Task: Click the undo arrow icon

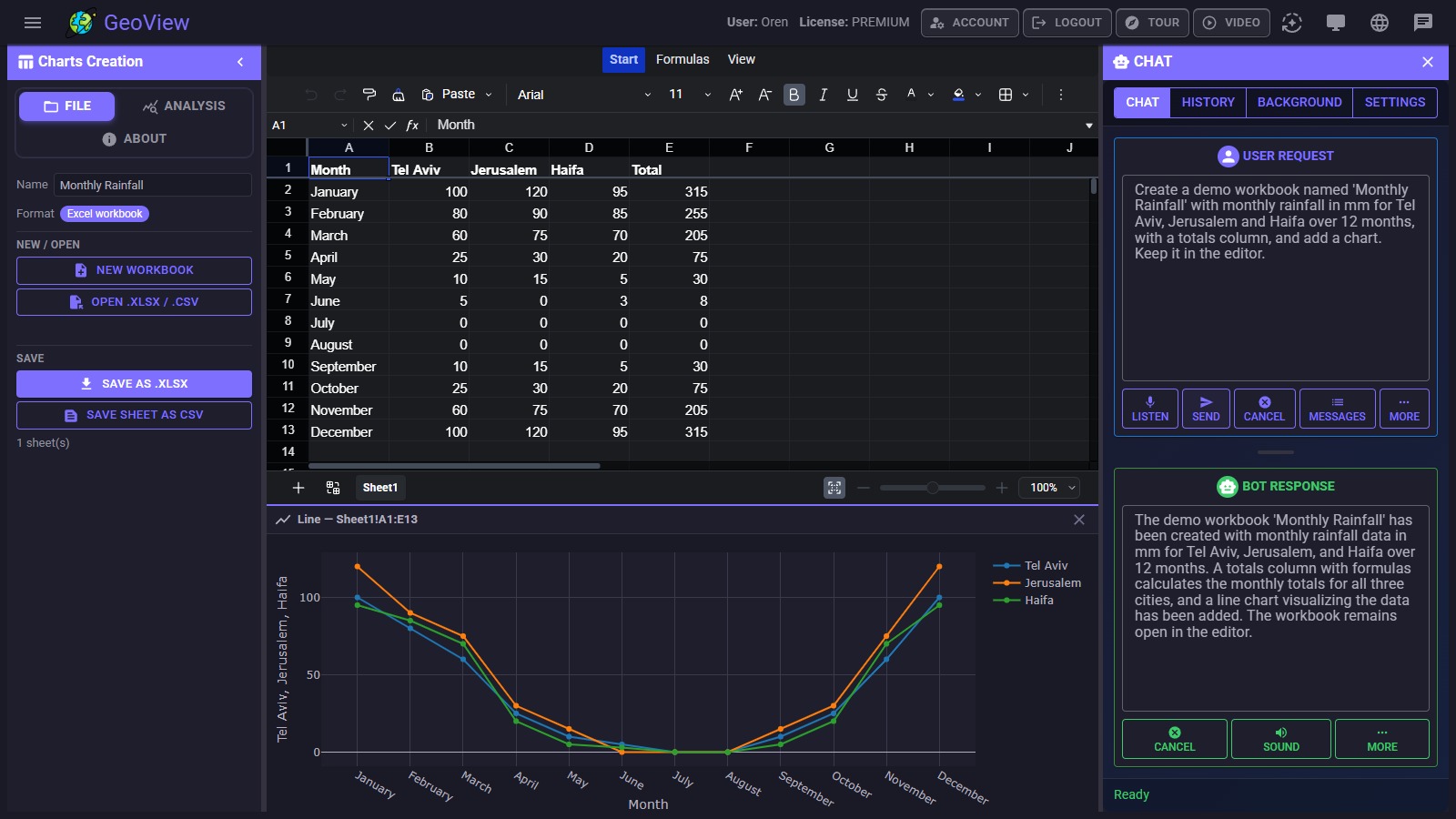Action: tap(311, 95)
